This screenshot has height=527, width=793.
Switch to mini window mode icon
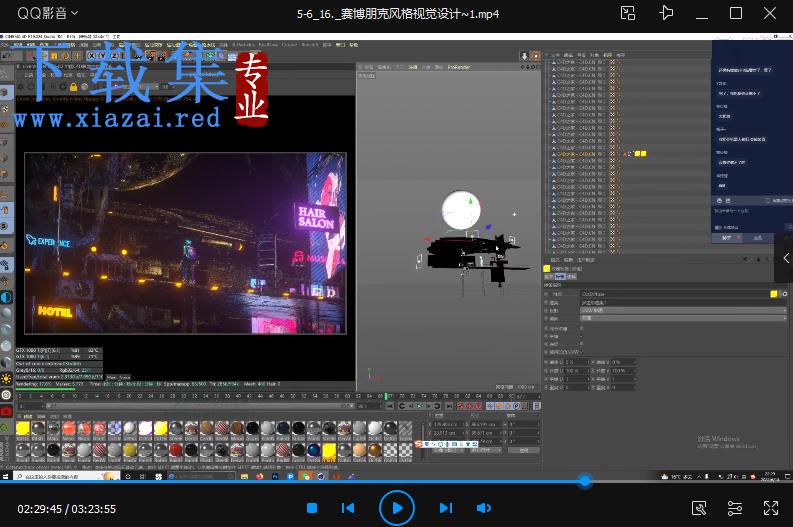click(628, 13)
